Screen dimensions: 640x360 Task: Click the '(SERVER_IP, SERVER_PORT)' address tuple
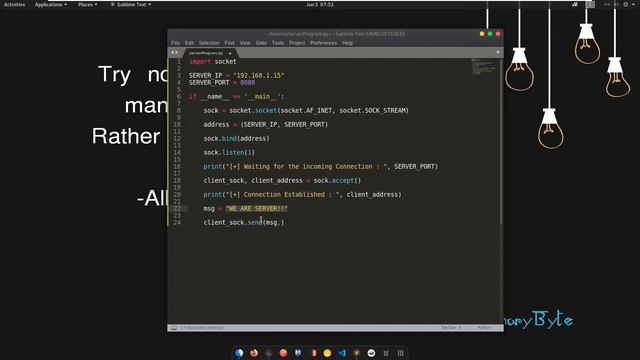point(284,124)
